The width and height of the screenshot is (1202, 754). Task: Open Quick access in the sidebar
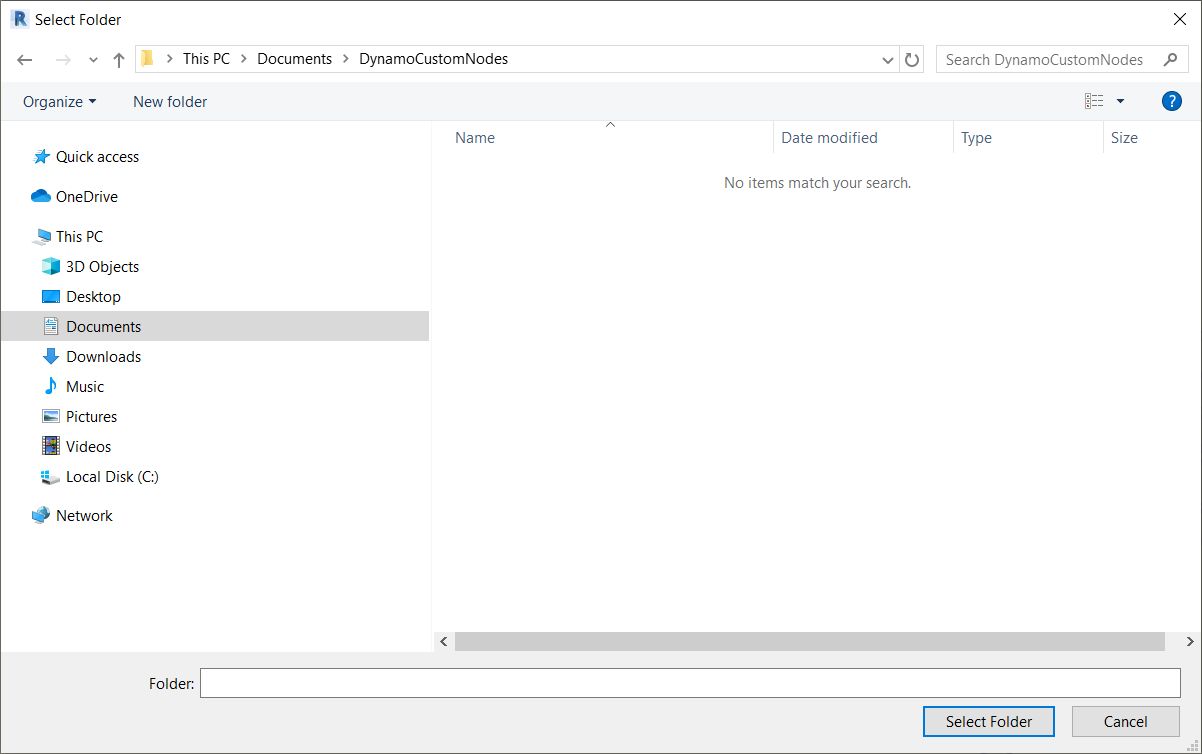[x=97, y=157]
